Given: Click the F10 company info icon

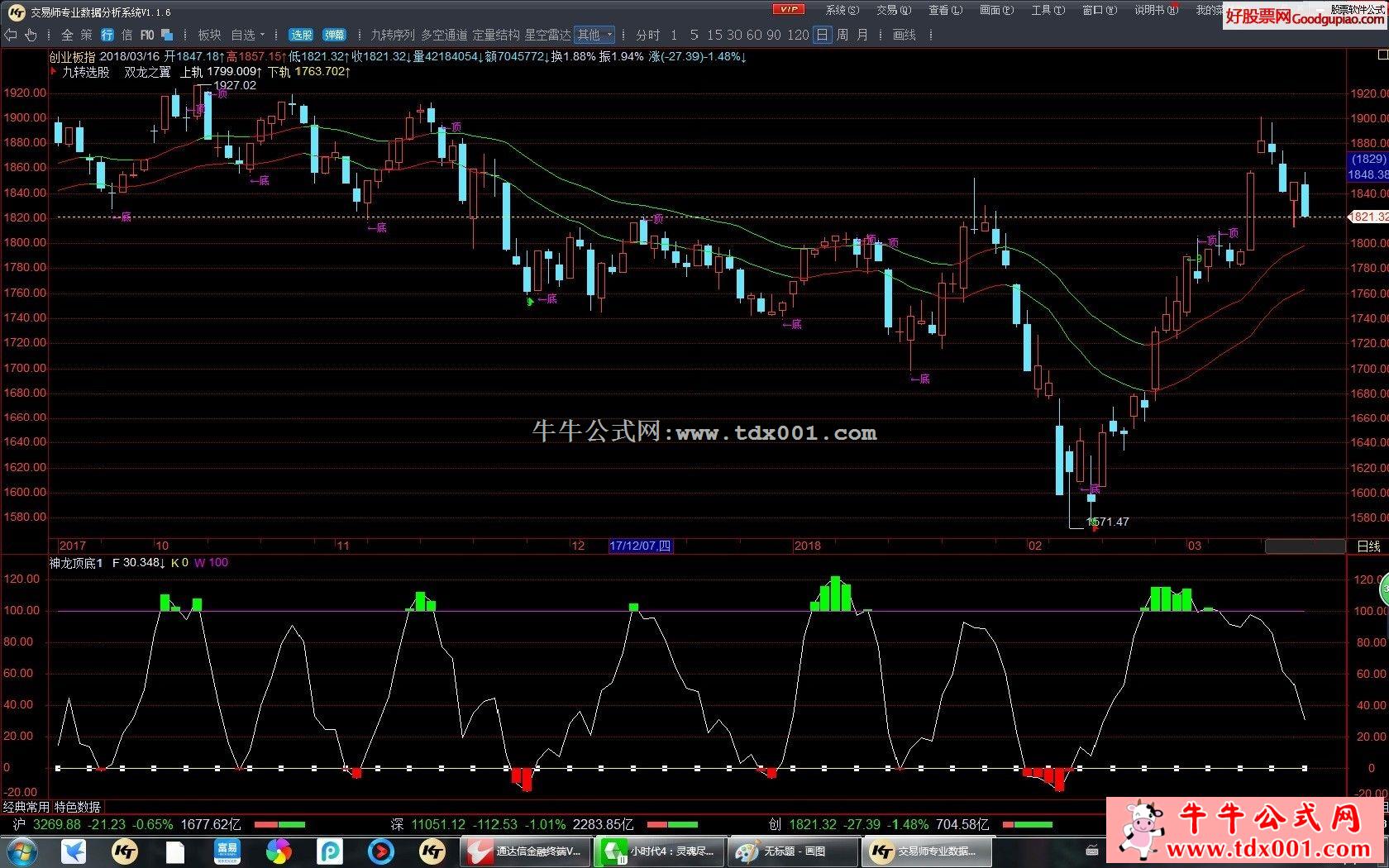Looking at the screenshot, I should 147,35.
